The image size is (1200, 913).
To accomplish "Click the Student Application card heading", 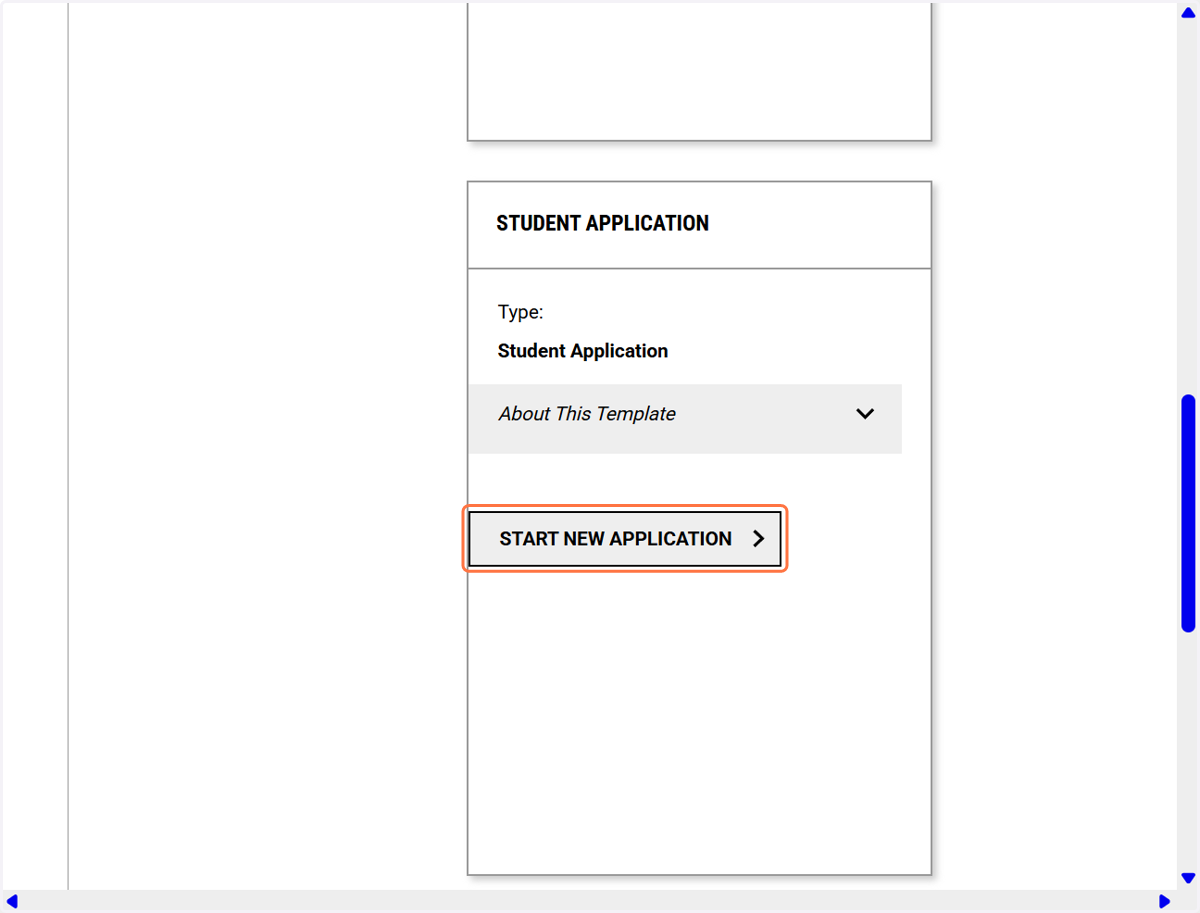I will coord(602,223).
